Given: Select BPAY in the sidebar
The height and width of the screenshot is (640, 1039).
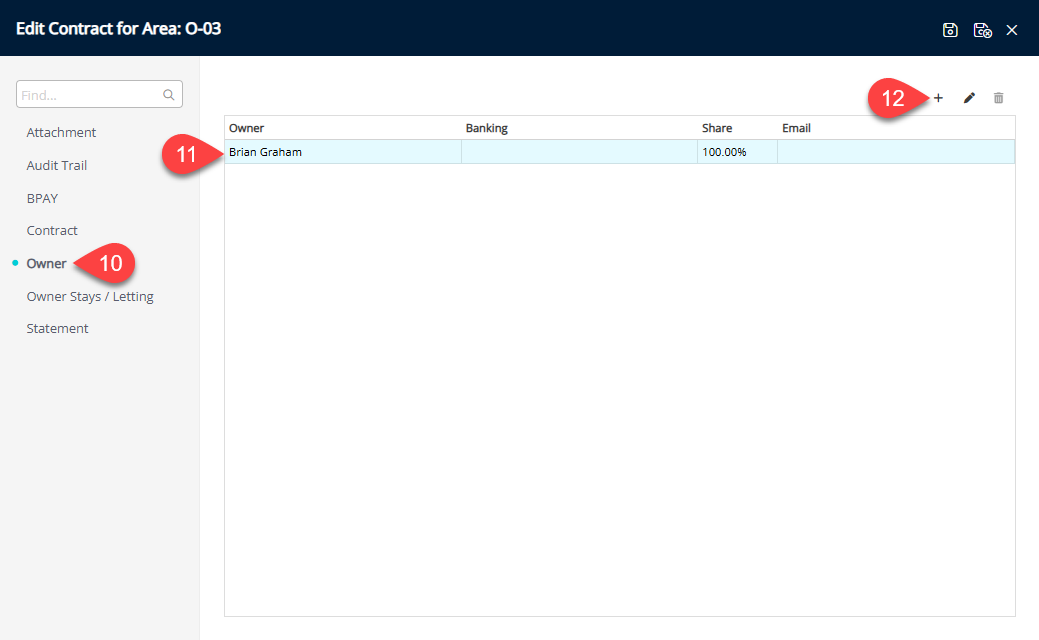Looking at the screenshot, I should pyautogui.click(x=42, y=198).
